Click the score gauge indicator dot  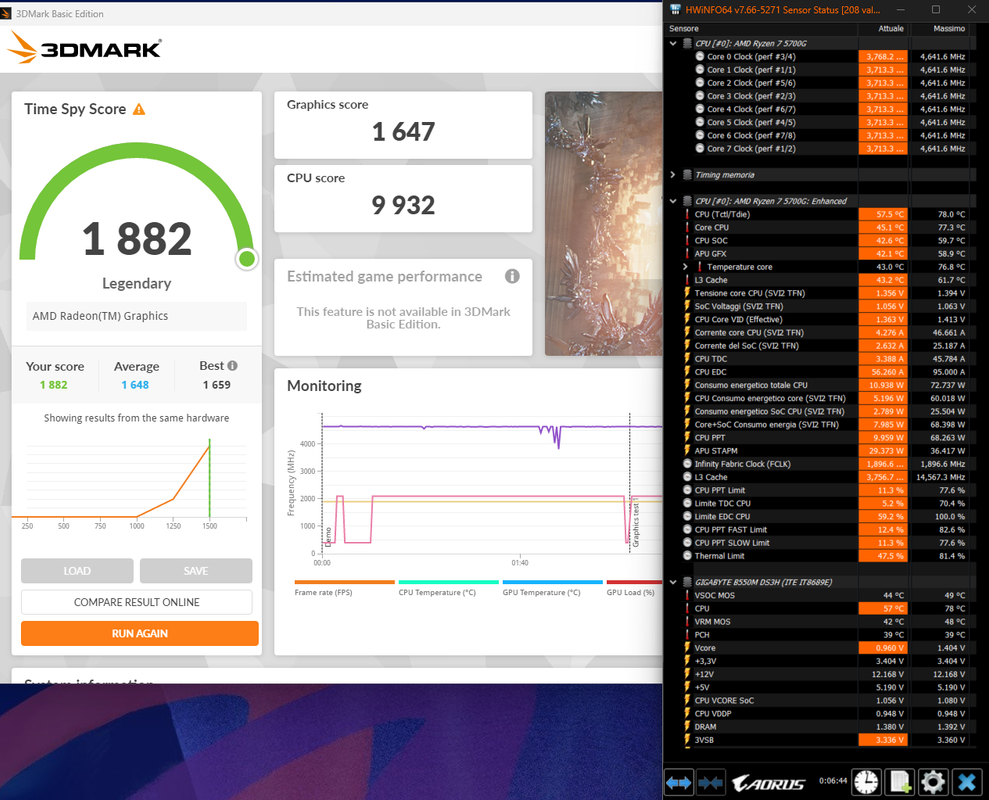coord(247,259)
